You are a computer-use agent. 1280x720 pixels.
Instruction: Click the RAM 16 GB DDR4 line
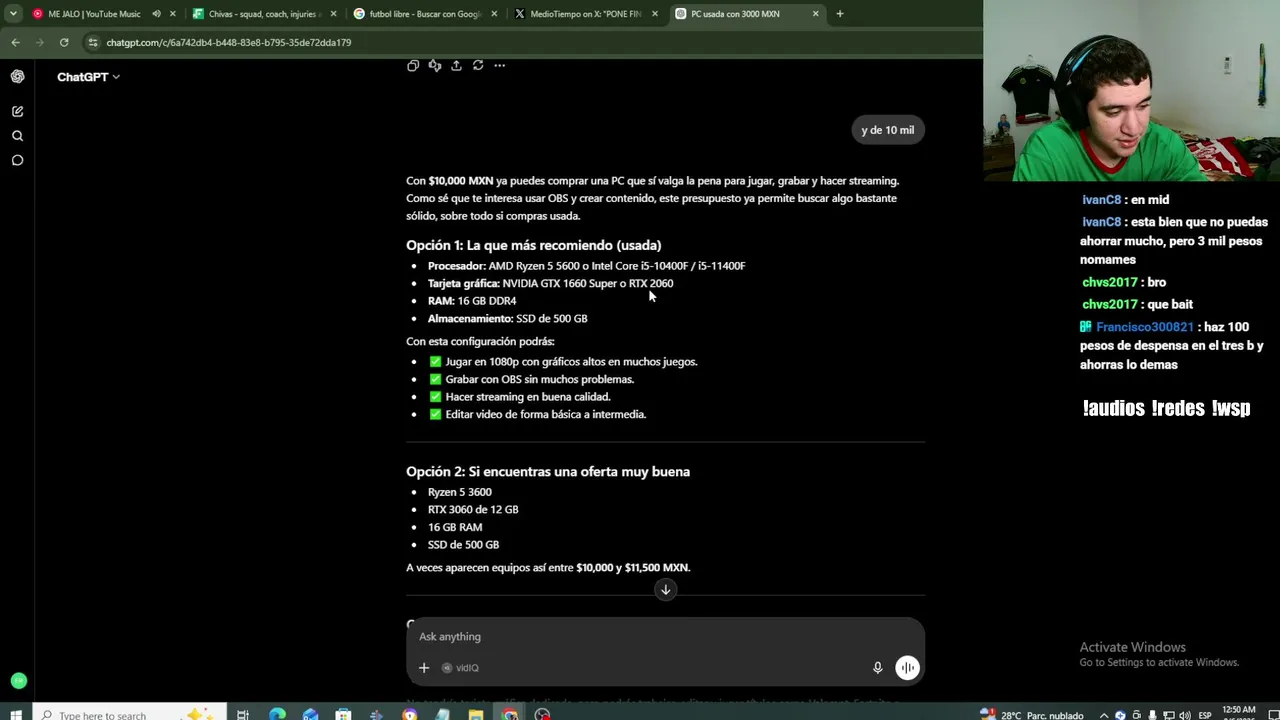coord(472,301)
